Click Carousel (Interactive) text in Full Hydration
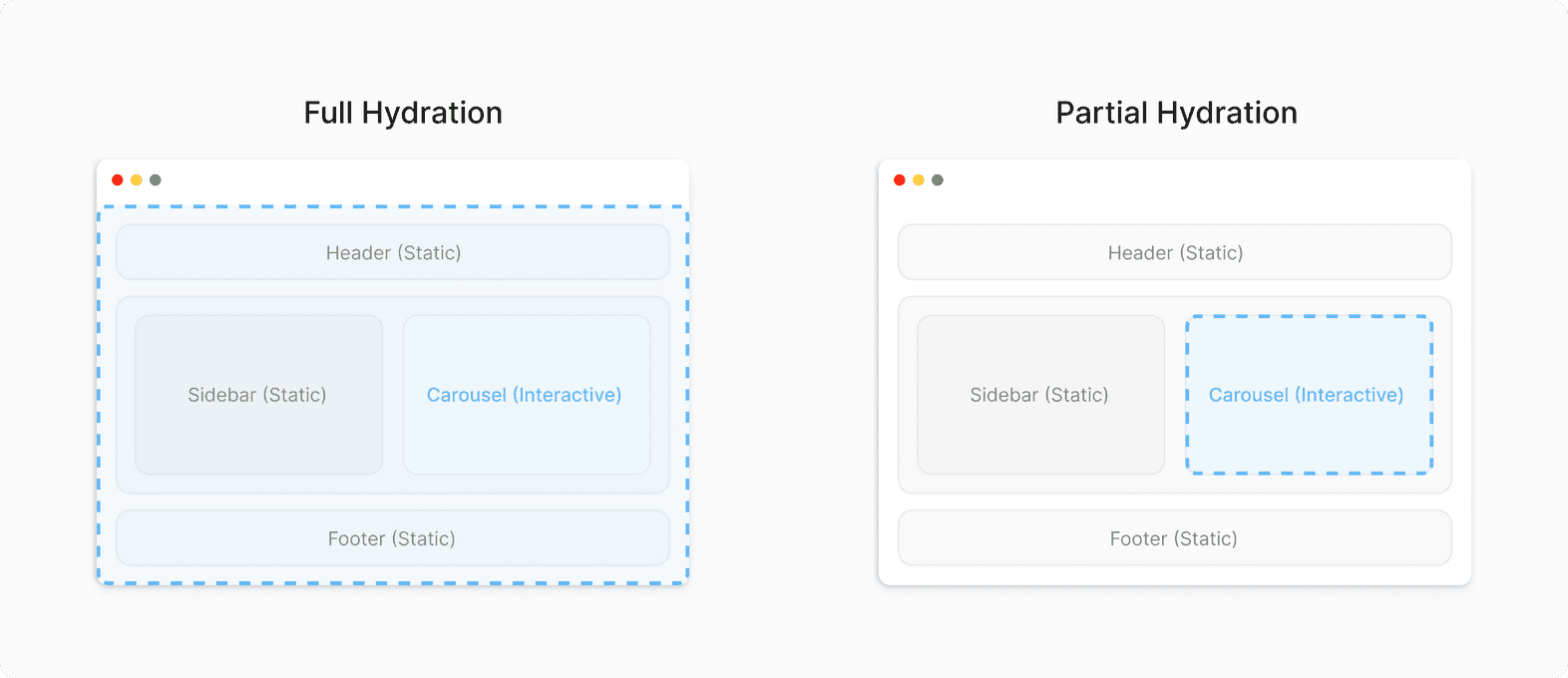1568x678 pixels. [524, 395]
